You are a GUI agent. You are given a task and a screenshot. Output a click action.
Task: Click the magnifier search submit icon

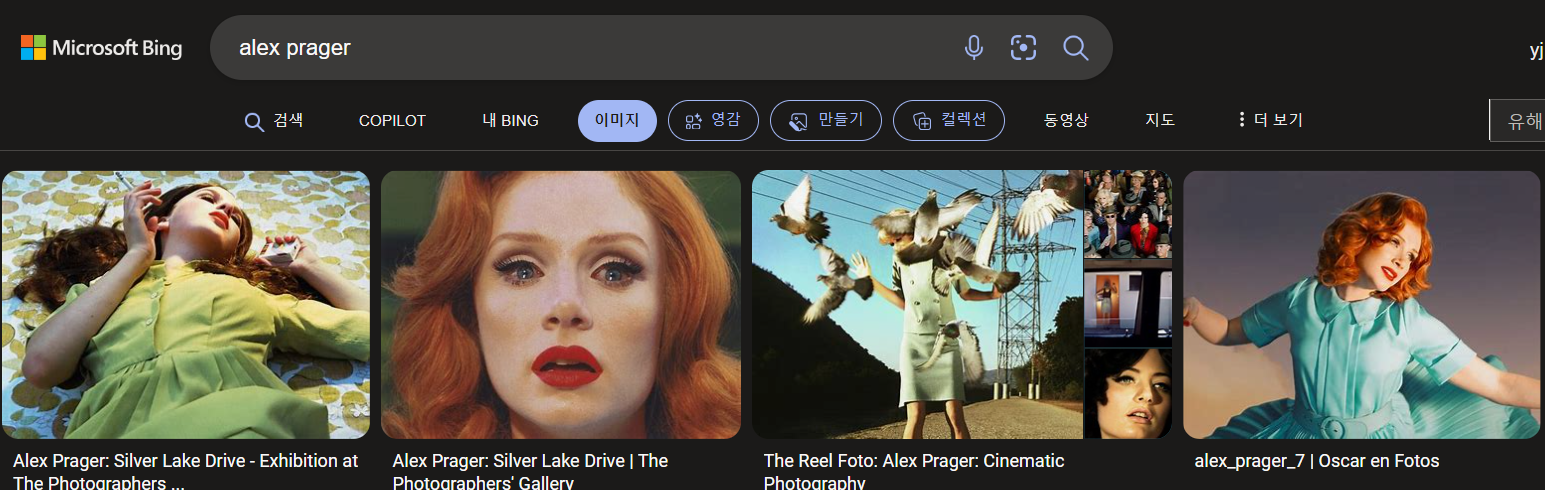tap(1075, 47)
